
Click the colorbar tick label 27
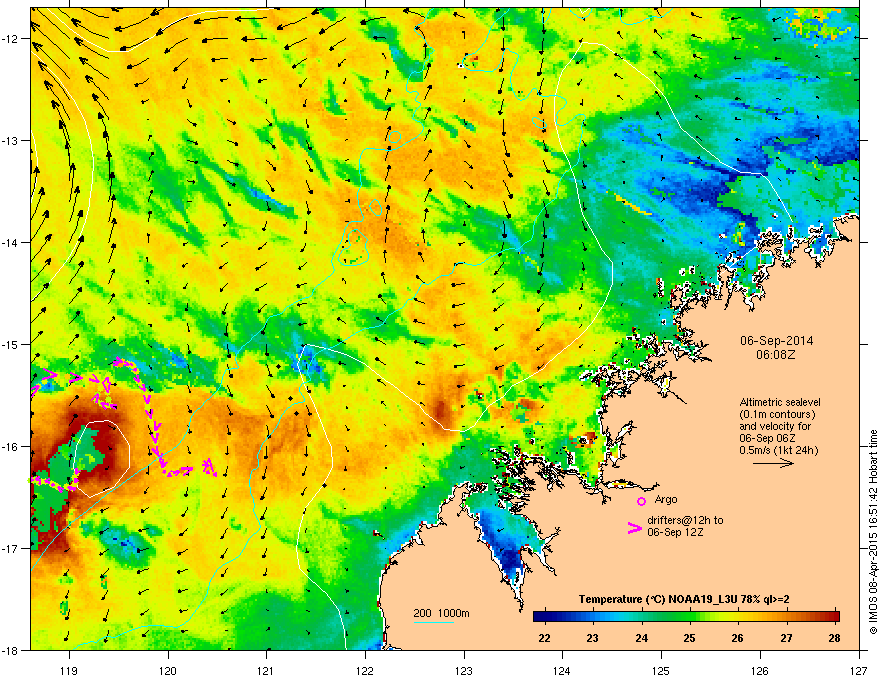(786, 638)
